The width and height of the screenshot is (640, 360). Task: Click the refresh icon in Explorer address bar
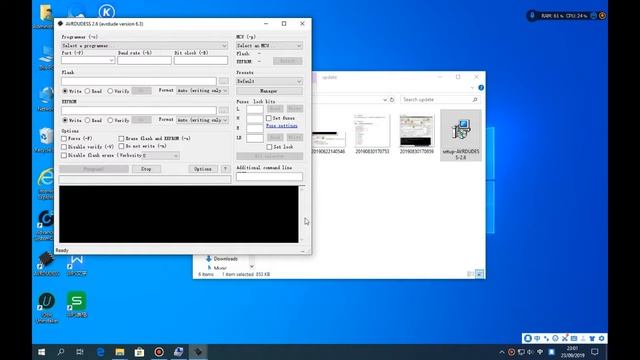tap(392, 100)
